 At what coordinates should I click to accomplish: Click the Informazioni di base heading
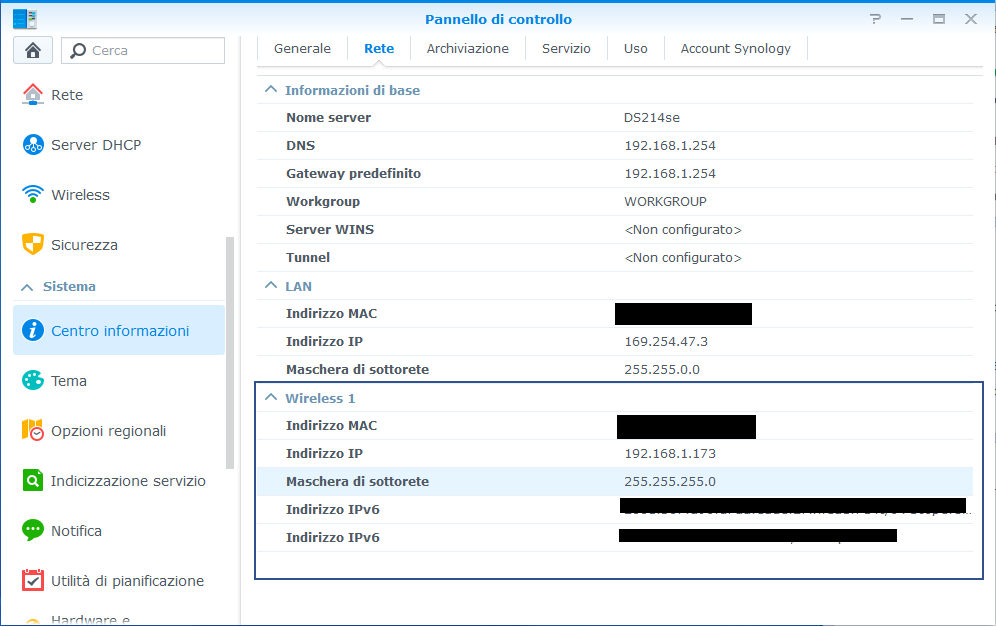tap(353, 90)
